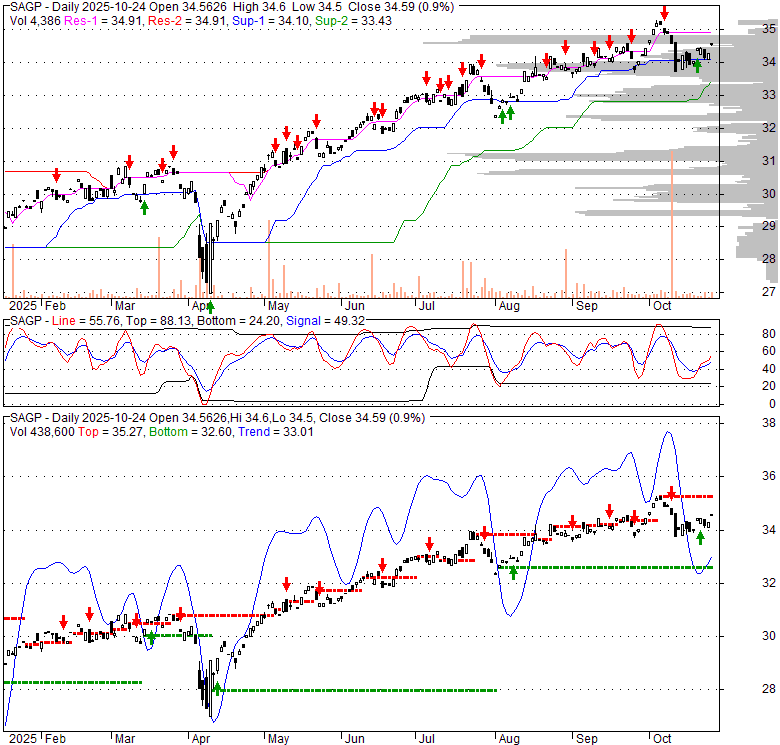Screen dimensions: 780x745
Task: Click the green arrow in August, lower chart
Action: (513, 572)
